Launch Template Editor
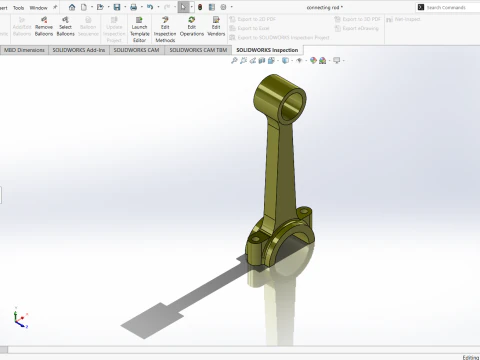This screenshot has height=360, width=480. 139,29
